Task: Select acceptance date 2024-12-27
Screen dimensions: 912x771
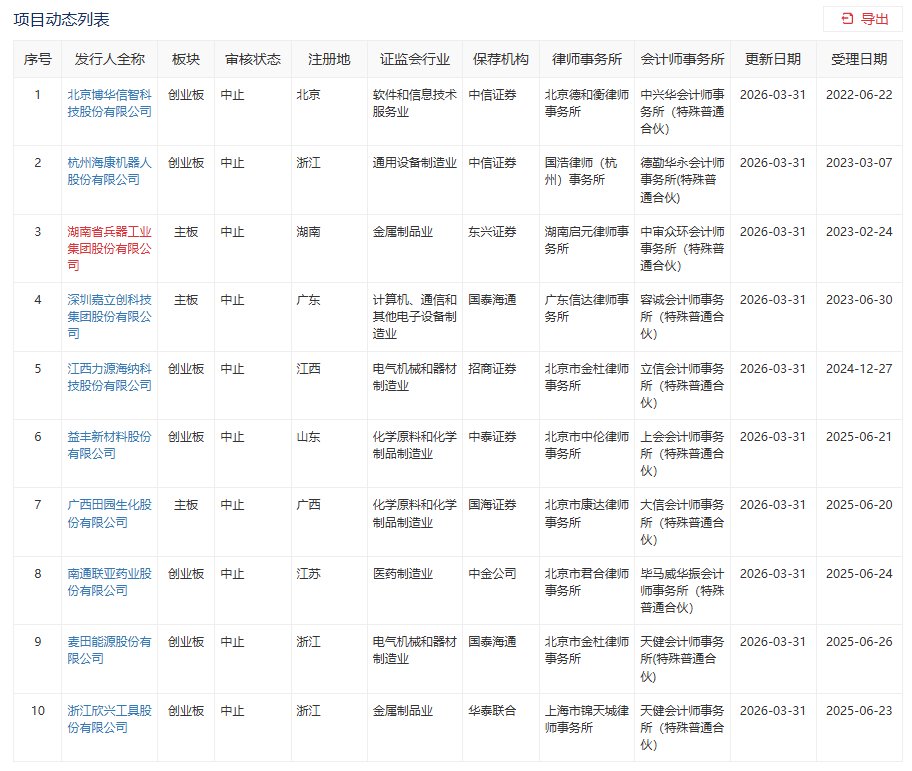Action: click(859, 369)
